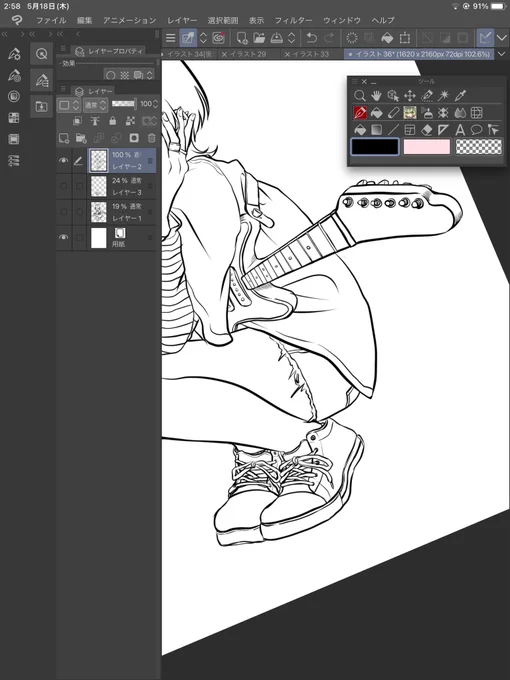
Task: Select the Hand move-view tool
Action: [x=376, y=95]
